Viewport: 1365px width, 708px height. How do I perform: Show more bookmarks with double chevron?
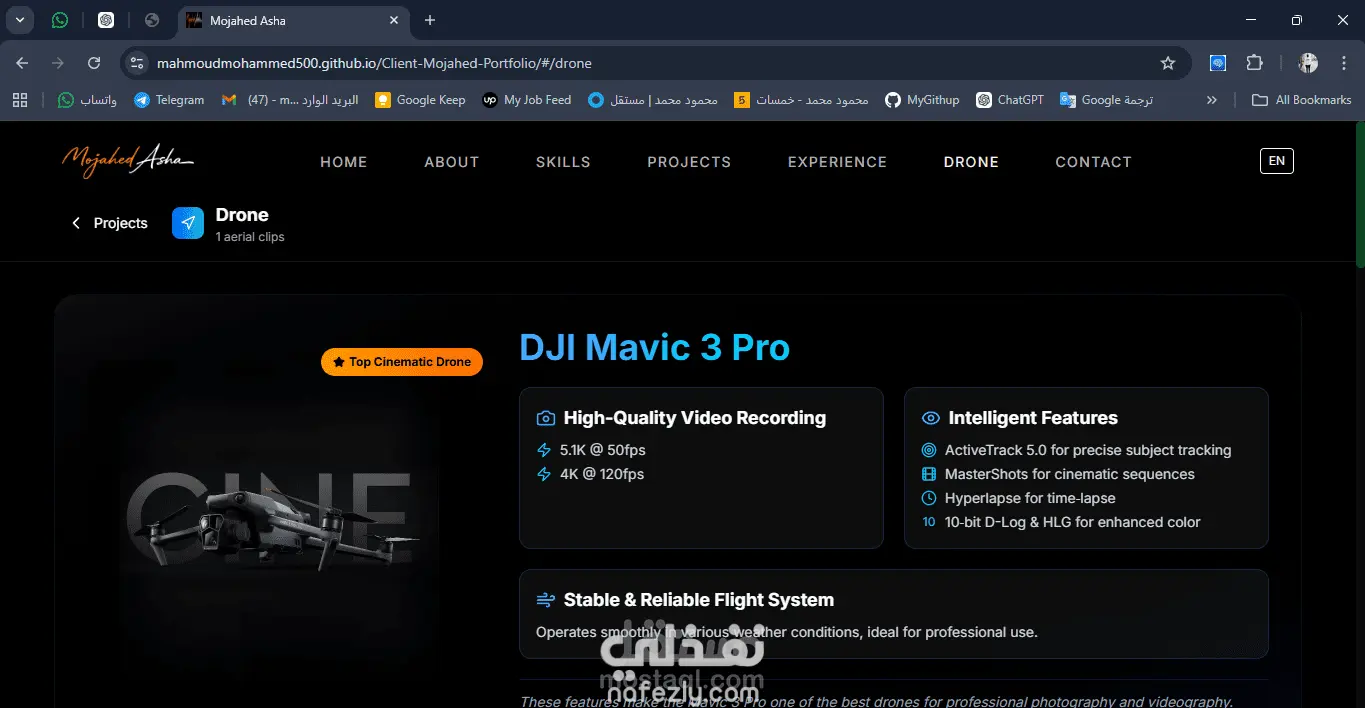[1212, 100]
